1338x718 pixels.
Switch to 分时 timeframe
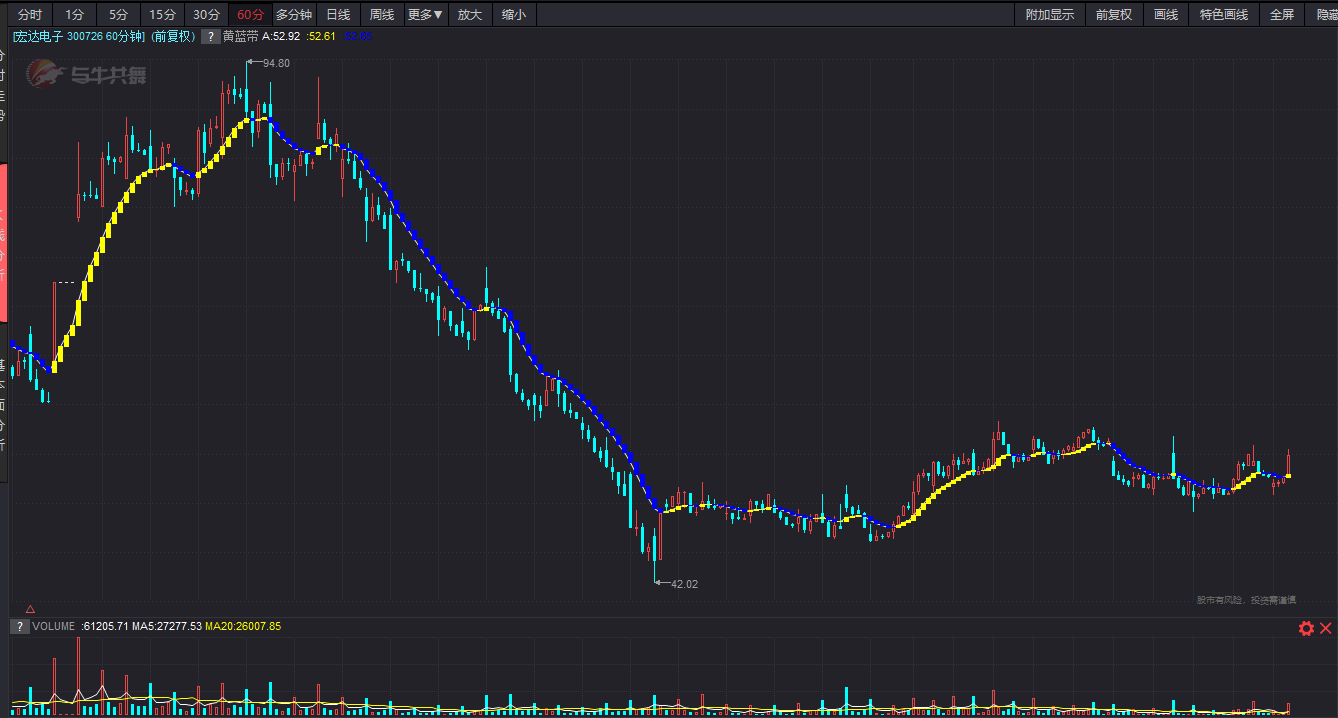point(30,14)
